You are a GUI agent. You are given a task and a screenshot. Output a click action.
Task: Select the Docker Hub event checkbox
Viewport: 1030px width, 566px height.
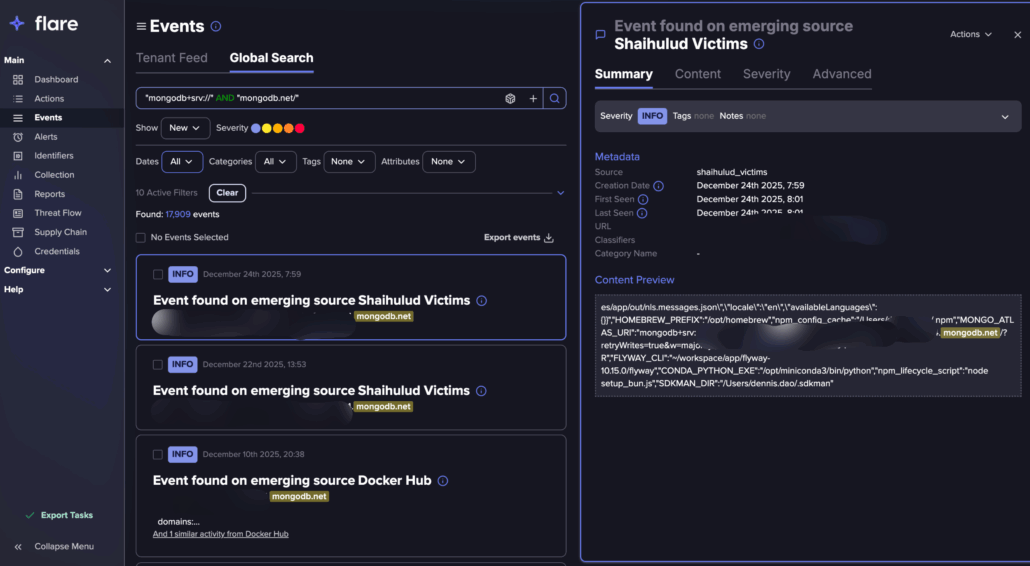158,454
